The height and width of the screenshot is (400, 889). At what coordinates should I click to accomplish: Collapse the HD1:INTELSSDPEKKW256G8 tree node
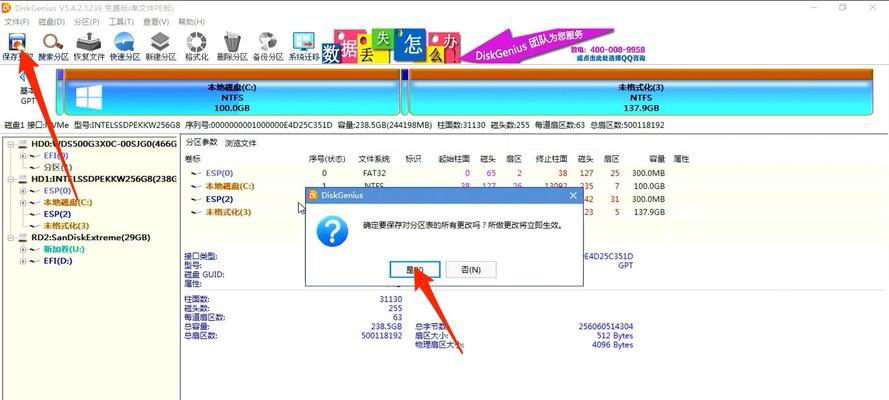[12, 179]
